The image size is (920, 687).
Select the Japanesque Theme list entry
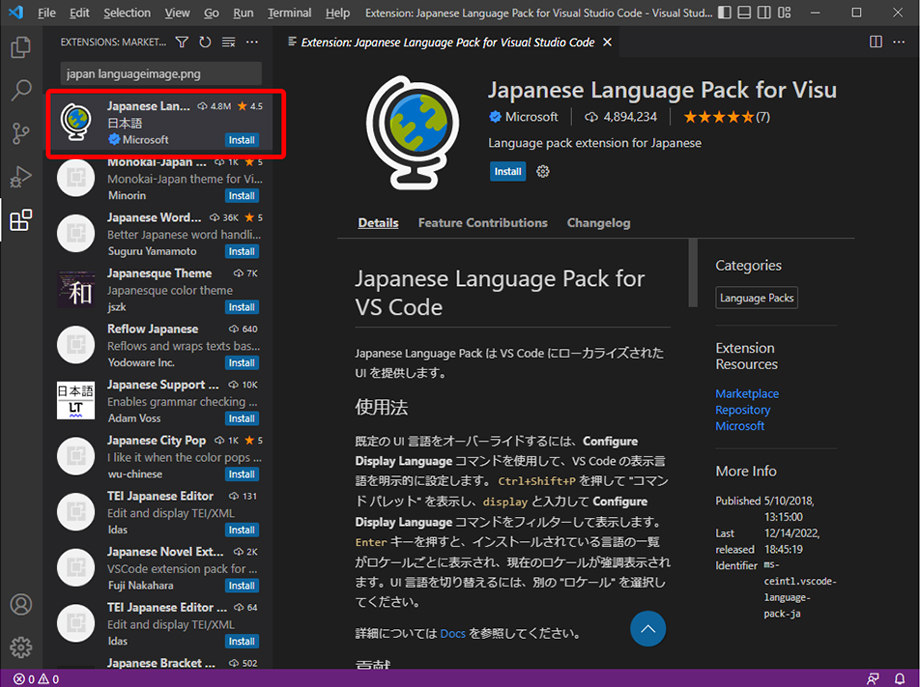[158, 290]
